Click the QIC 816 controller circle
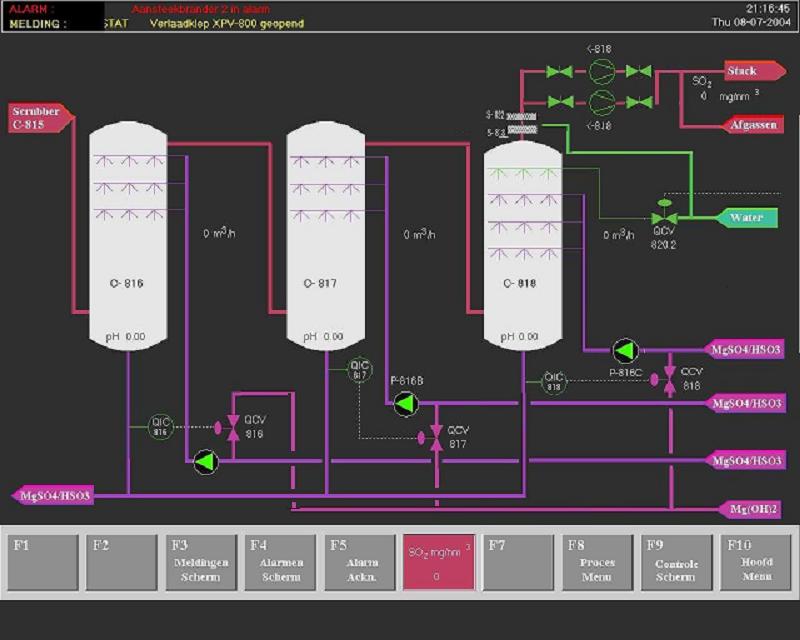 (162, 427)
